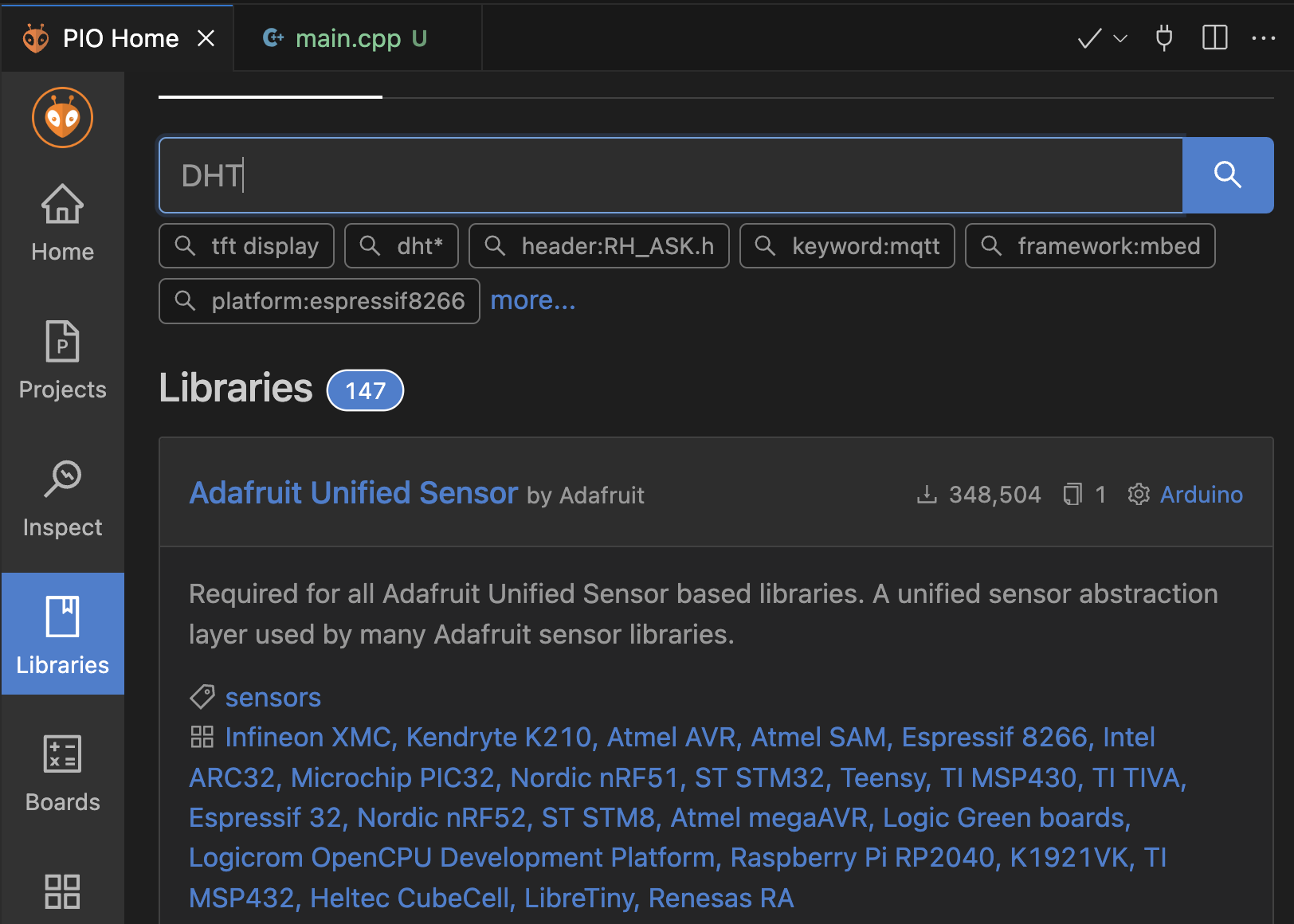1294x924 pixels.
Task: Filter libraries by the sensors tag
Action: coord(273,696)
